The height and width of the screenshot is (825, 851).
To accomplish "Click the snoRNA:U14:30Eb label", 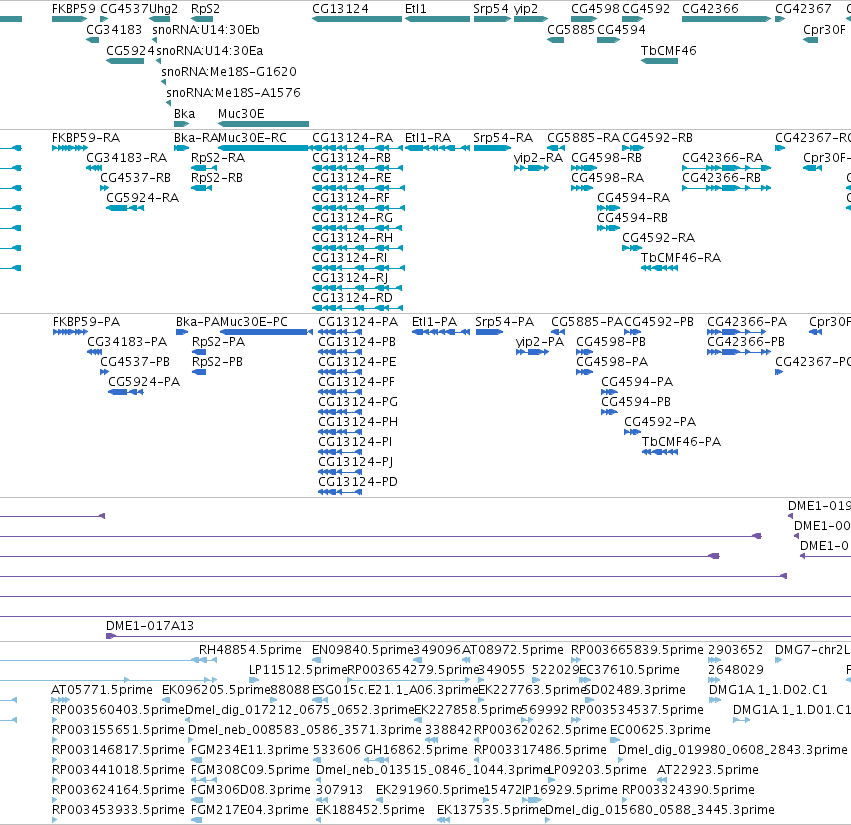I will point(206,30).
